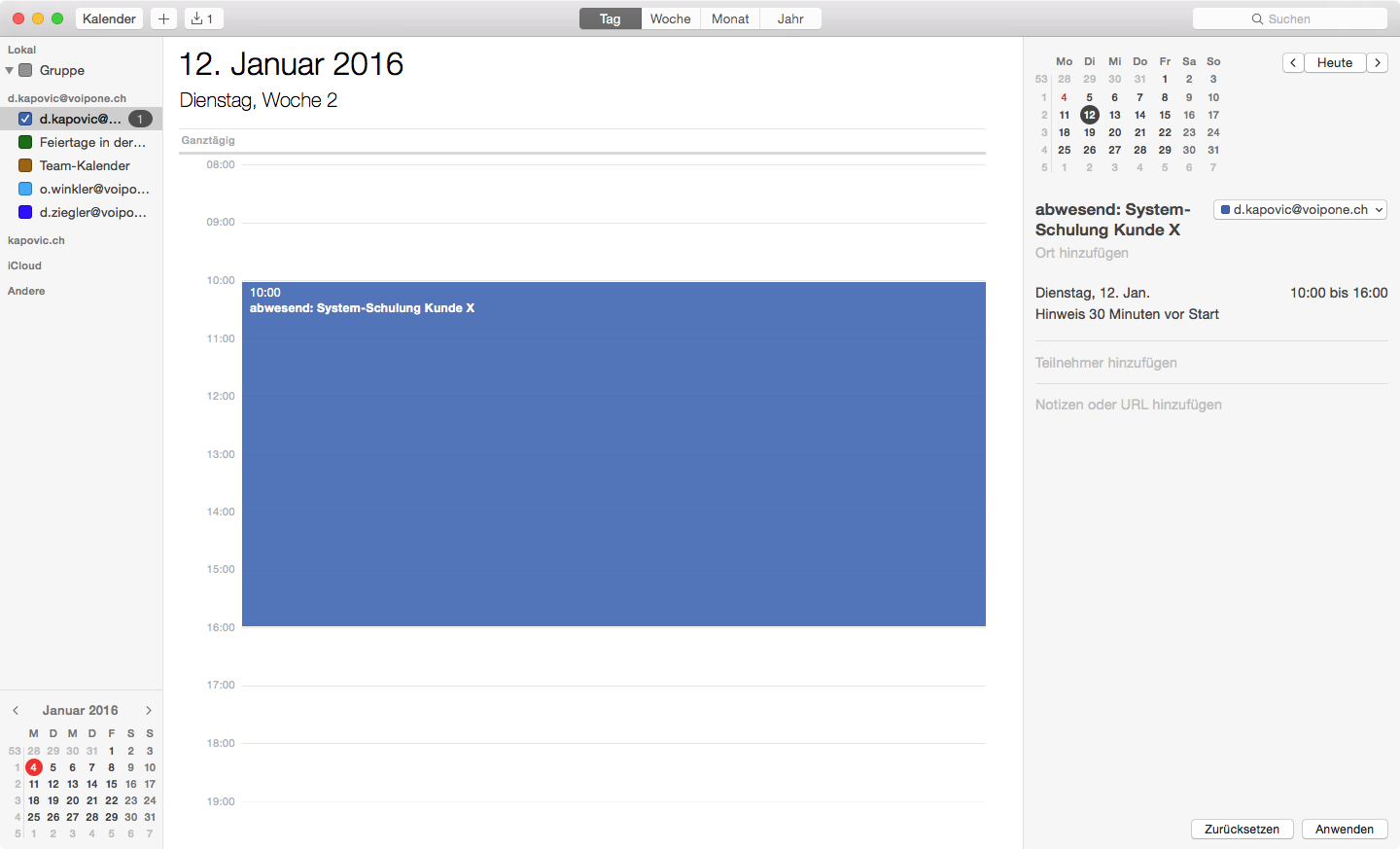Viewport: 1400px width, 849px height.
Task: Click Notizen oder URL hinzufügen field
Action: tap(1129, 405)
